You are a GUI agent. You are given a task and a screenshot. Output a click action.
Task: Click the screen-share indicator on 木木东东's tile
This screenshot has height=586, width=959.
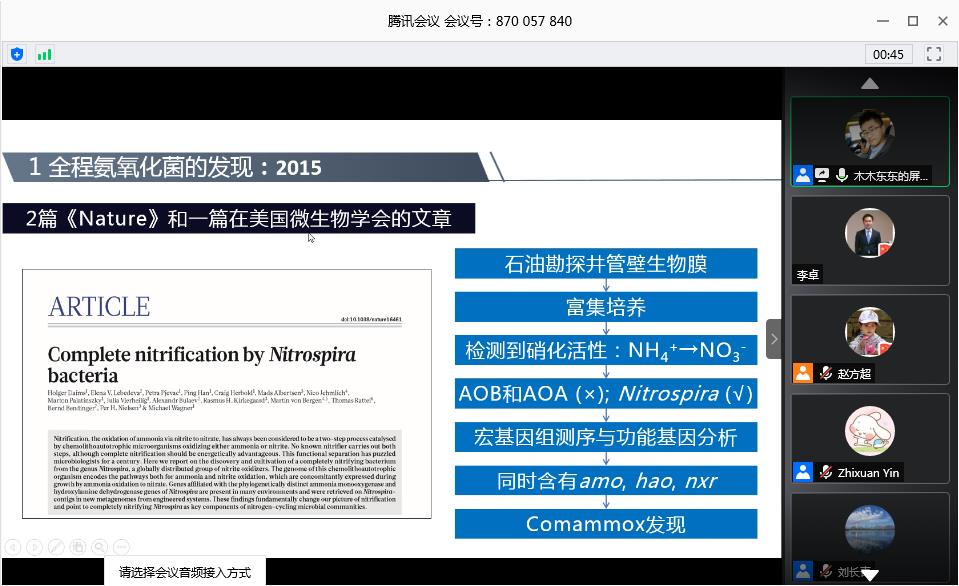(822, 174)
